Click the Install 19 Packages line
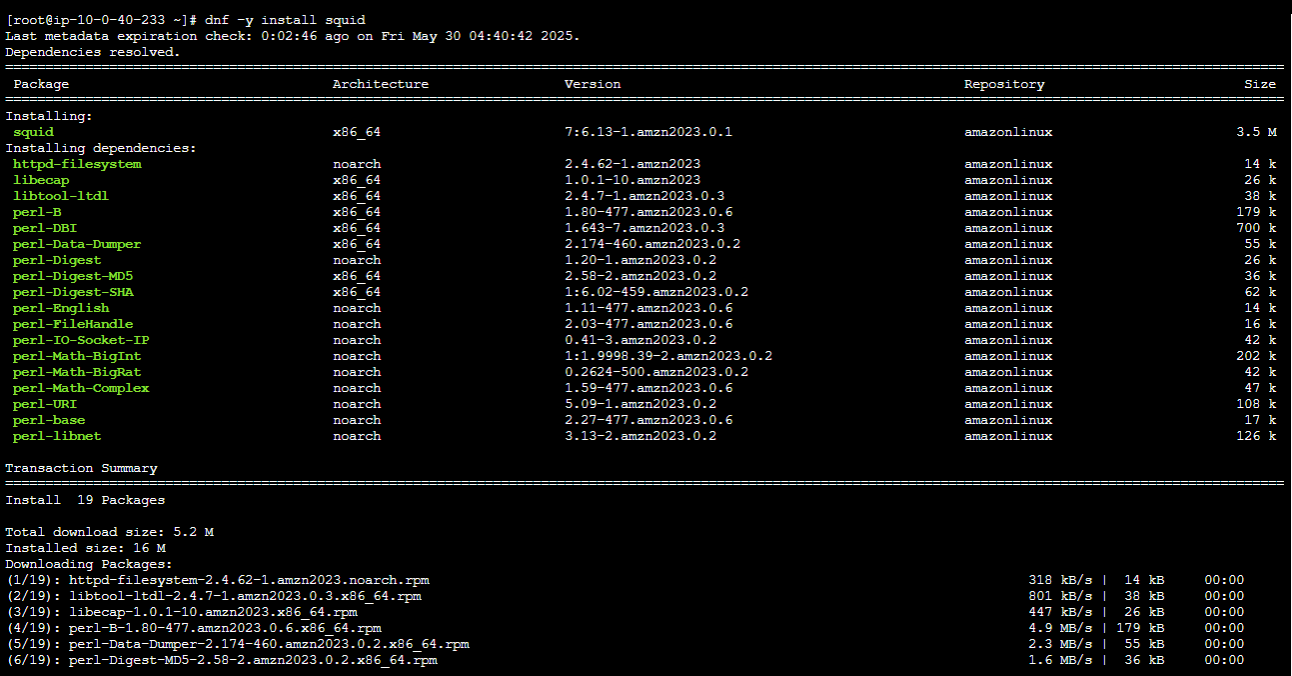This screenshot has width=1292, height=676. pos(85,500)
